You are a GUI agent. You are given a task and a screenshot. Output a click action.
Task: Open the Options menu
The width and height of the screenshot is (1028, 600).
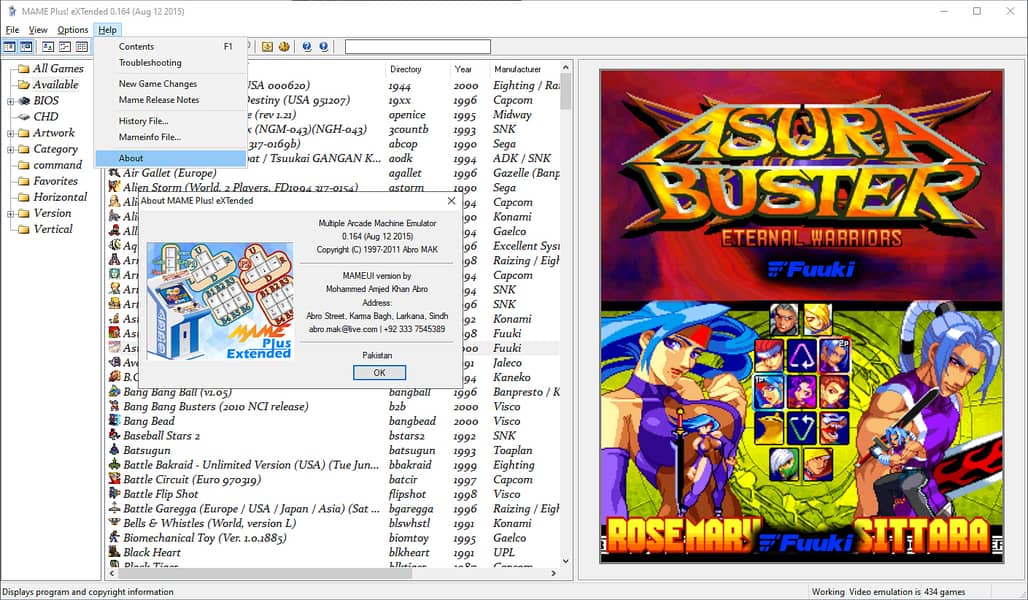[x=73, y=30]
